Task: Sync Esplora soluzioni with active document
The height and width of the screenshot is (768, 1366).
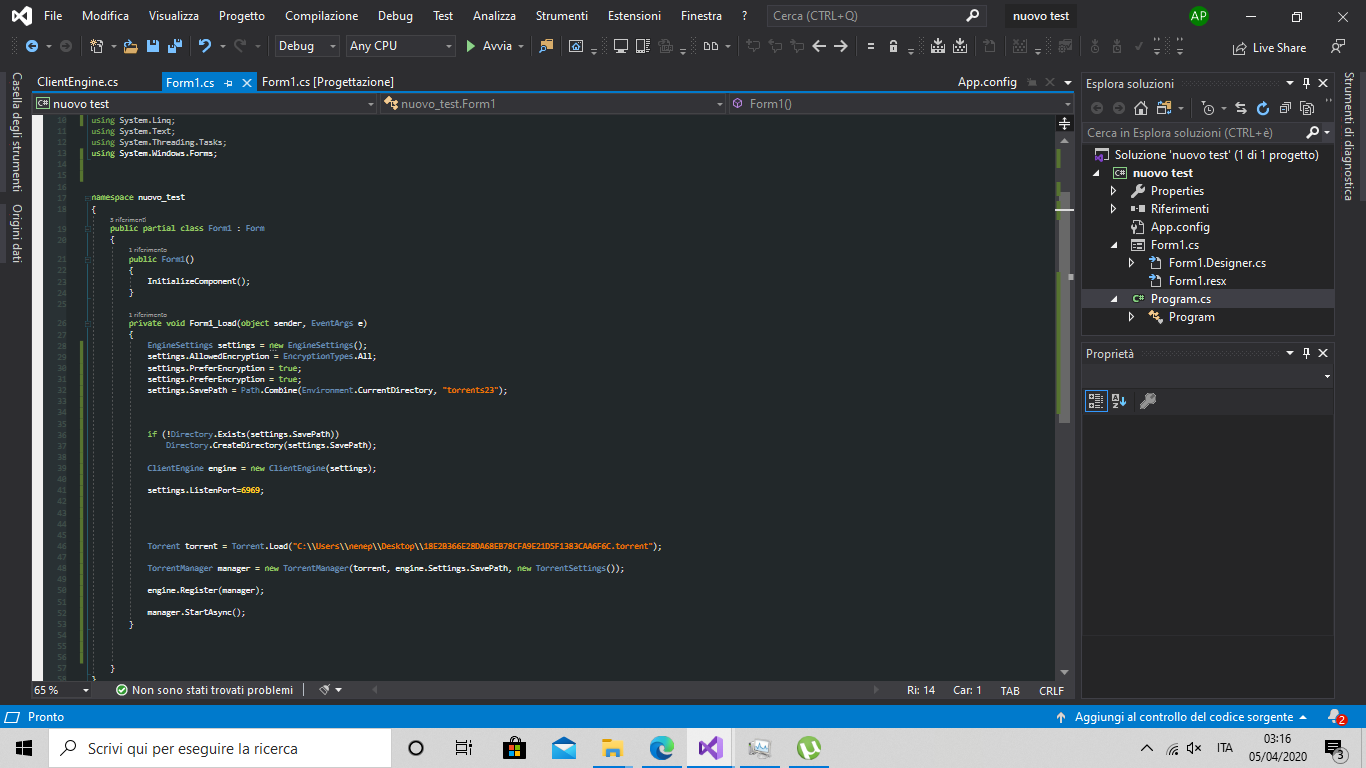Action: pyautogui.click(x=1240, y=108)
